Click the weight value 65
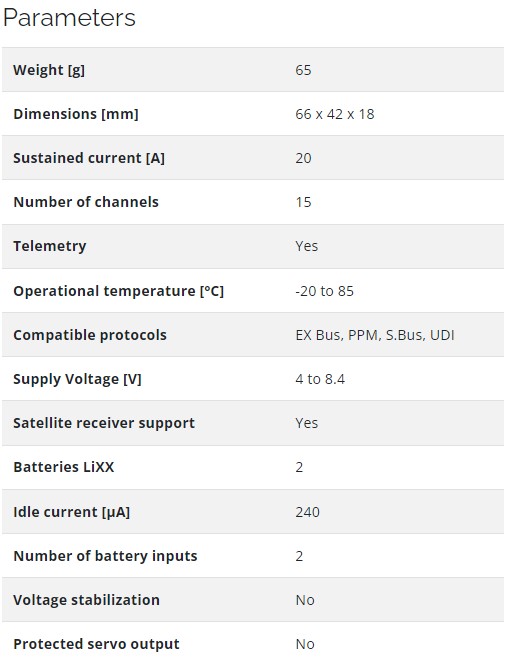This screenshot has height=669, width=511. [303, 70]
